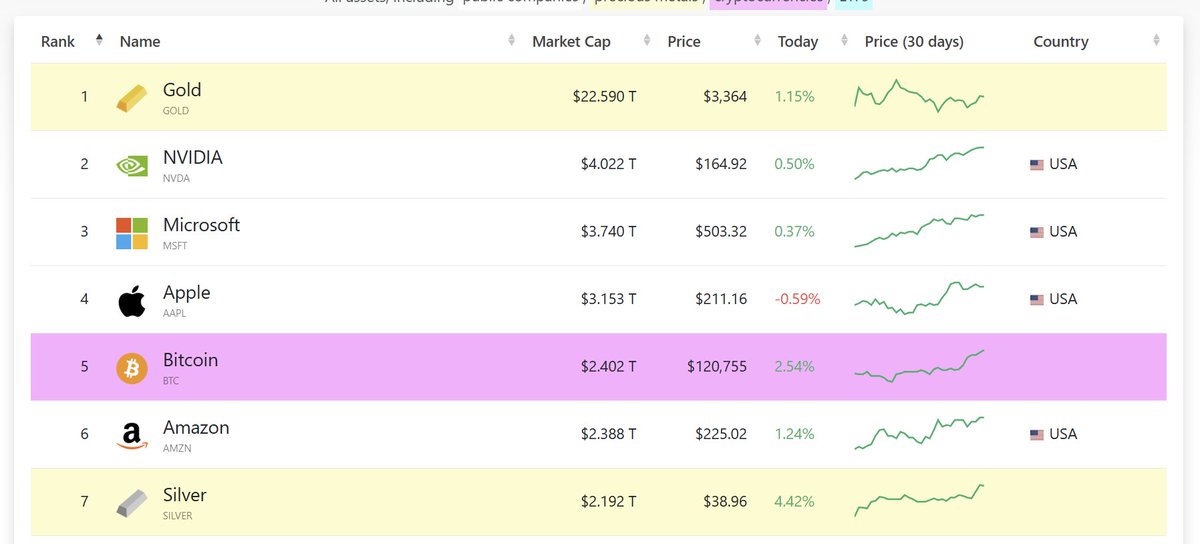This screenshot has height=544, width=1200.
Task: Click the Amazon logo icon
Action: point(131,435)
